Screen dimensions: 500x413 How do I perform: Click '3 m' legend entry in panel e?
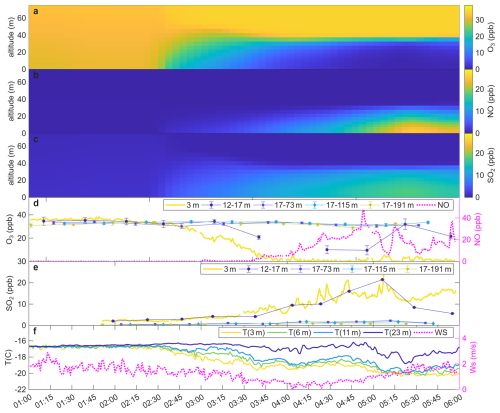tap(220, 269)
